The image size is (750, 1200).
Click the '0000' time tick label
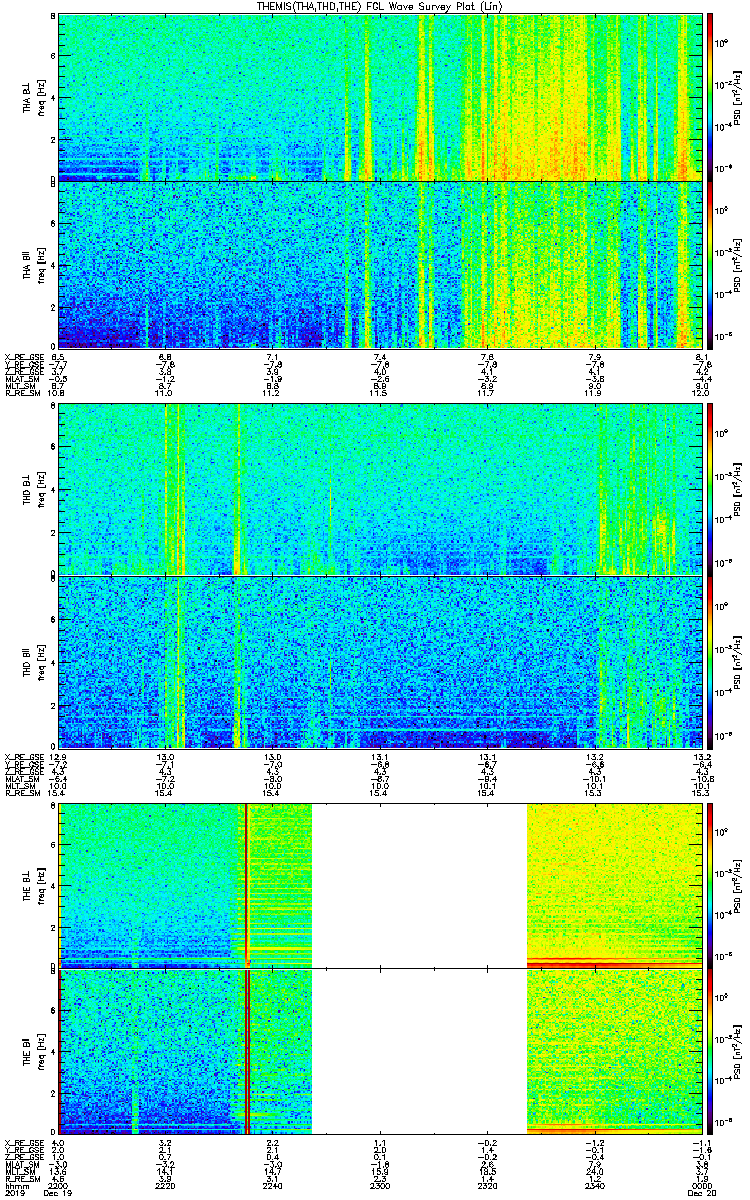pyautogui.click(x=700, y=1184)
